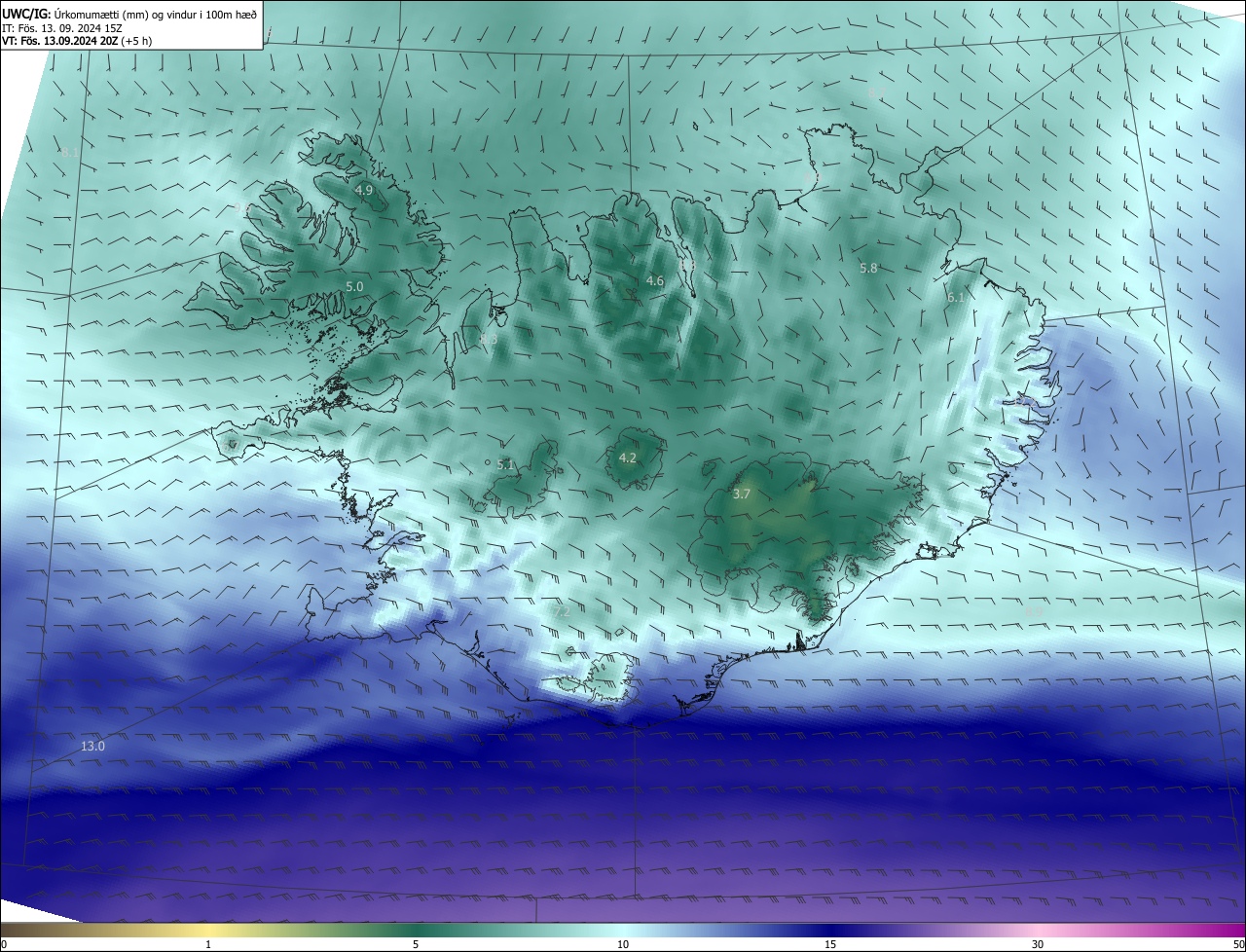Click the tick label 1 on the color scale

[208, 944]
